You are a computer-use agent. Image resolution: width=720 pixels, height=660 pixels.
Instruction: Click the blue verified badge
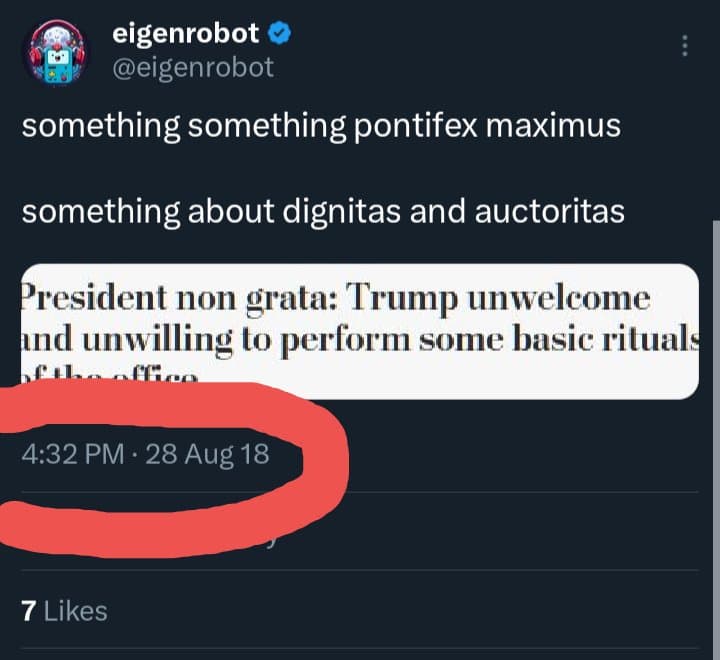click(x=280, y=33)
